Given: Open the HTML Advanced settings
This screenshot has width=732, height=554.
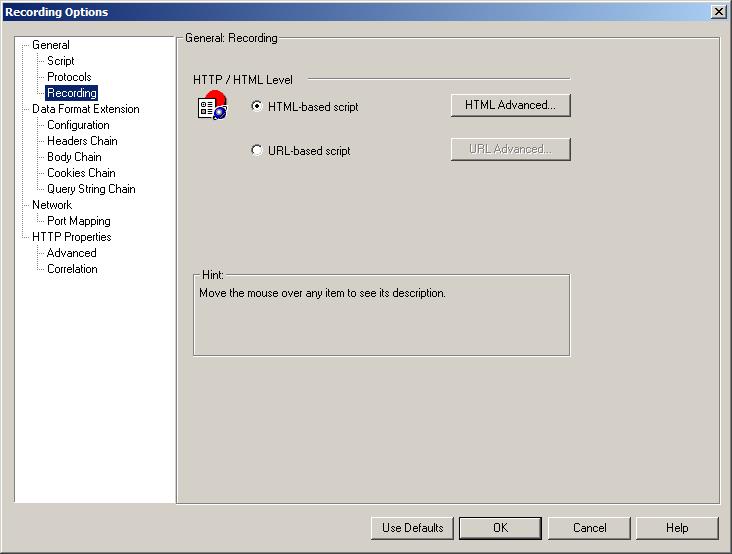Looking at the screenshot, I should coord(510,105).
